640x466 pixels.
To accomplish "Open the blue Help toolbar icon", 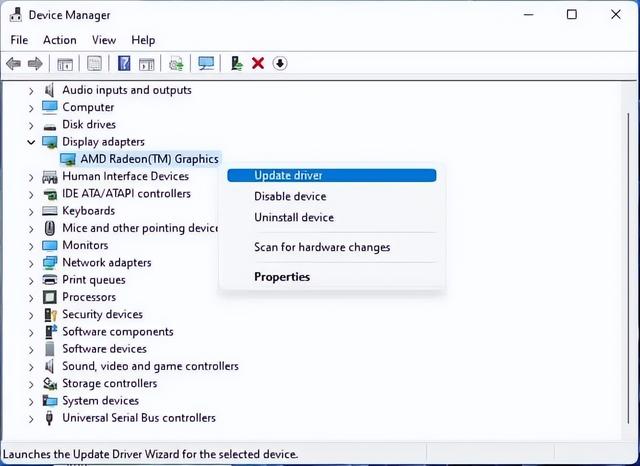I will point(124,64).
